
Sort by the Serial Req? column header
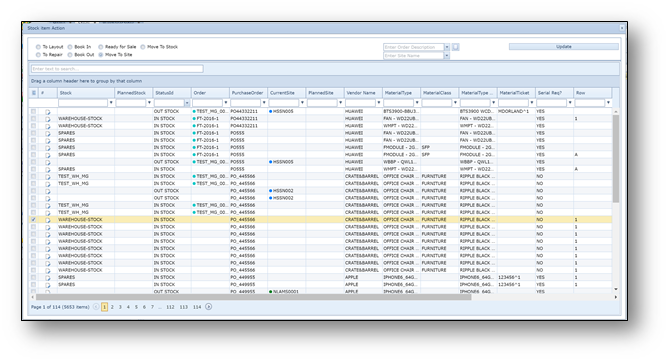tap(554, 93)
